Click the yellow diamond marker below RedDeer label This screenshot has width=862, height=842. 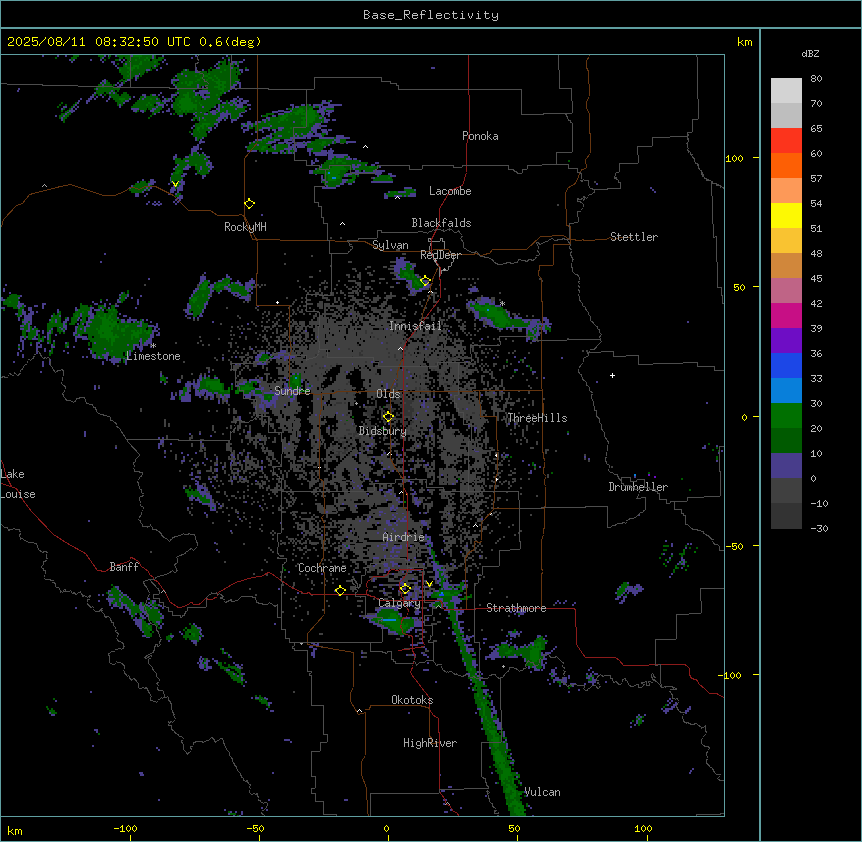click(x=425, y=281)
